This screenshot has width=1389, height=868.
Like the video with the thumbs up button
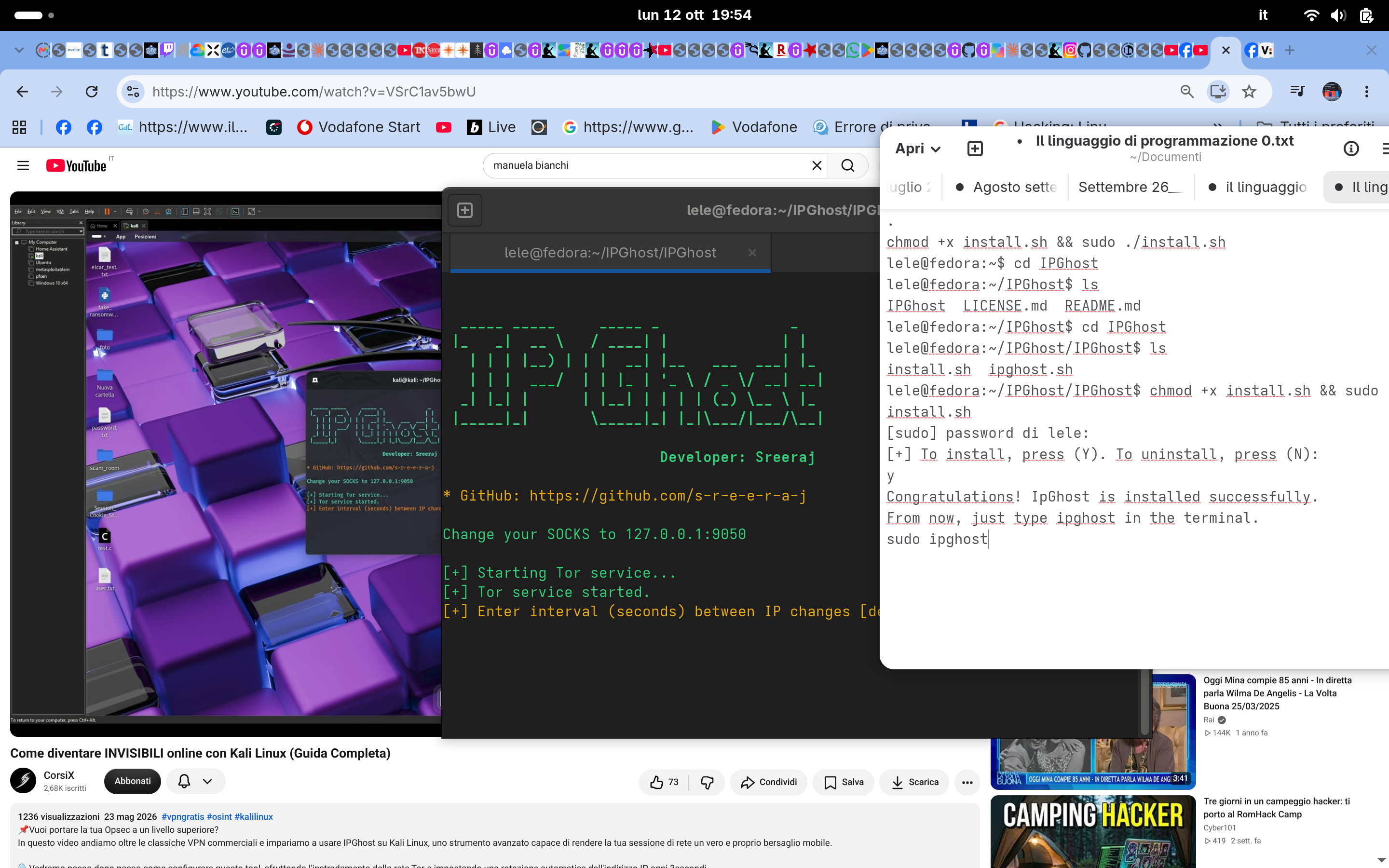tap(665, 782)
